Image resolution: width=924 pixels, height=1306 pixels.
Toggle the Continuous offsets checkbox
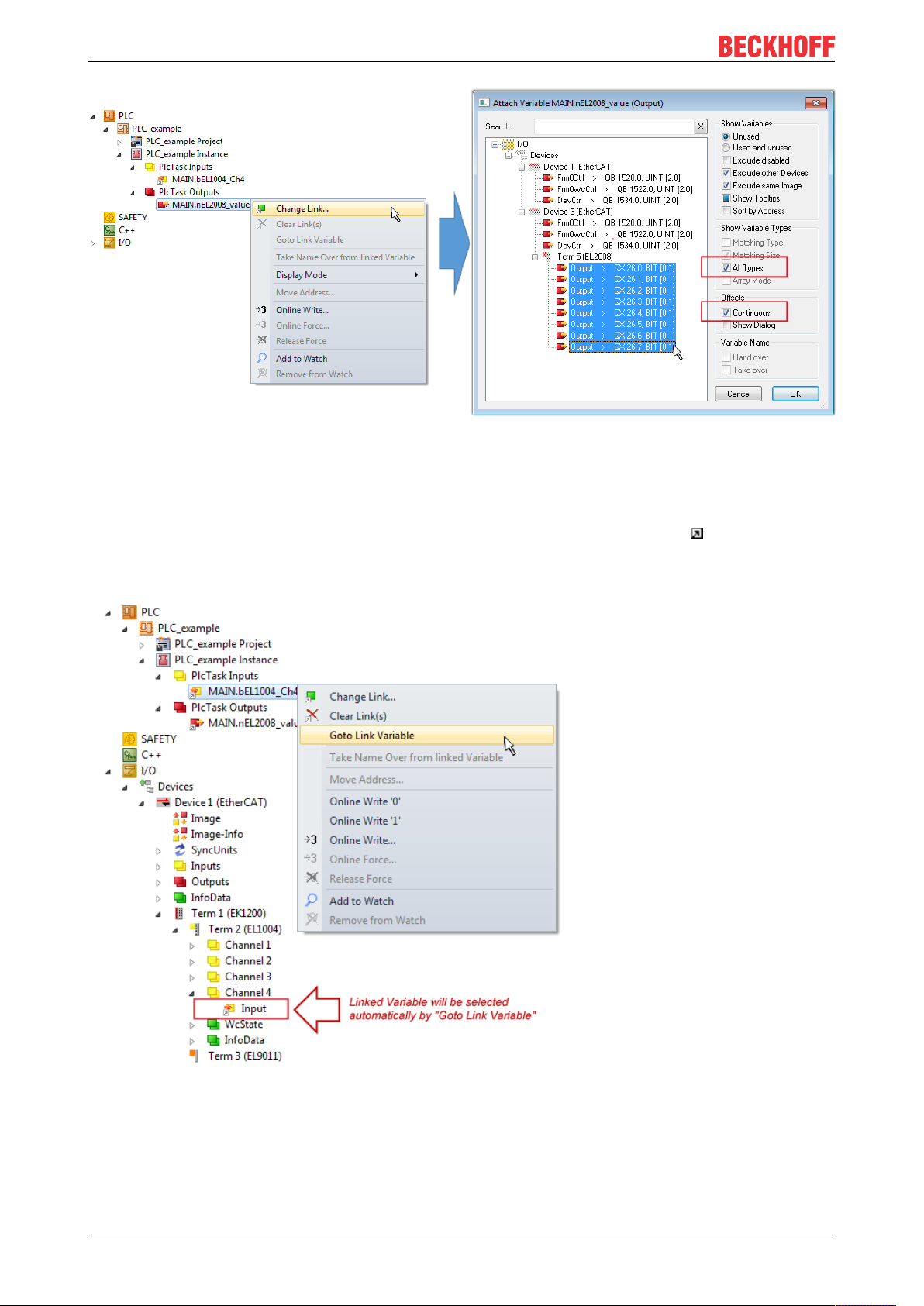pos(726,313)
